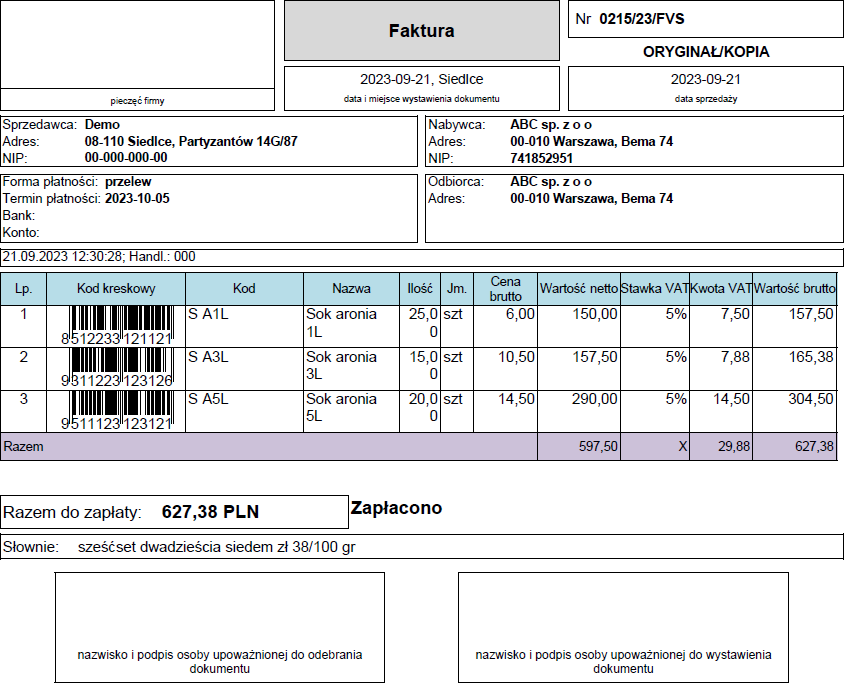The width and height of the screenshot is (844, 683).
Task: Click the barcode in row 2
Action: pyautogui.click(x=115, y=368)
